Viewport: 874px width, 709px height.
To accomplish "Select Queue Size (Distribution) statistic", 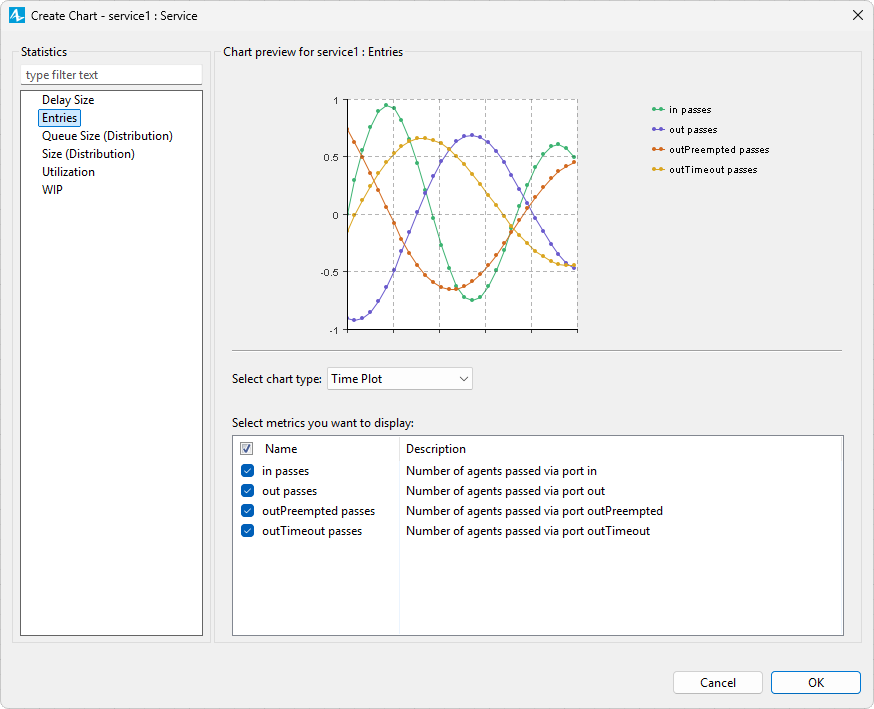I will (107, 136).
